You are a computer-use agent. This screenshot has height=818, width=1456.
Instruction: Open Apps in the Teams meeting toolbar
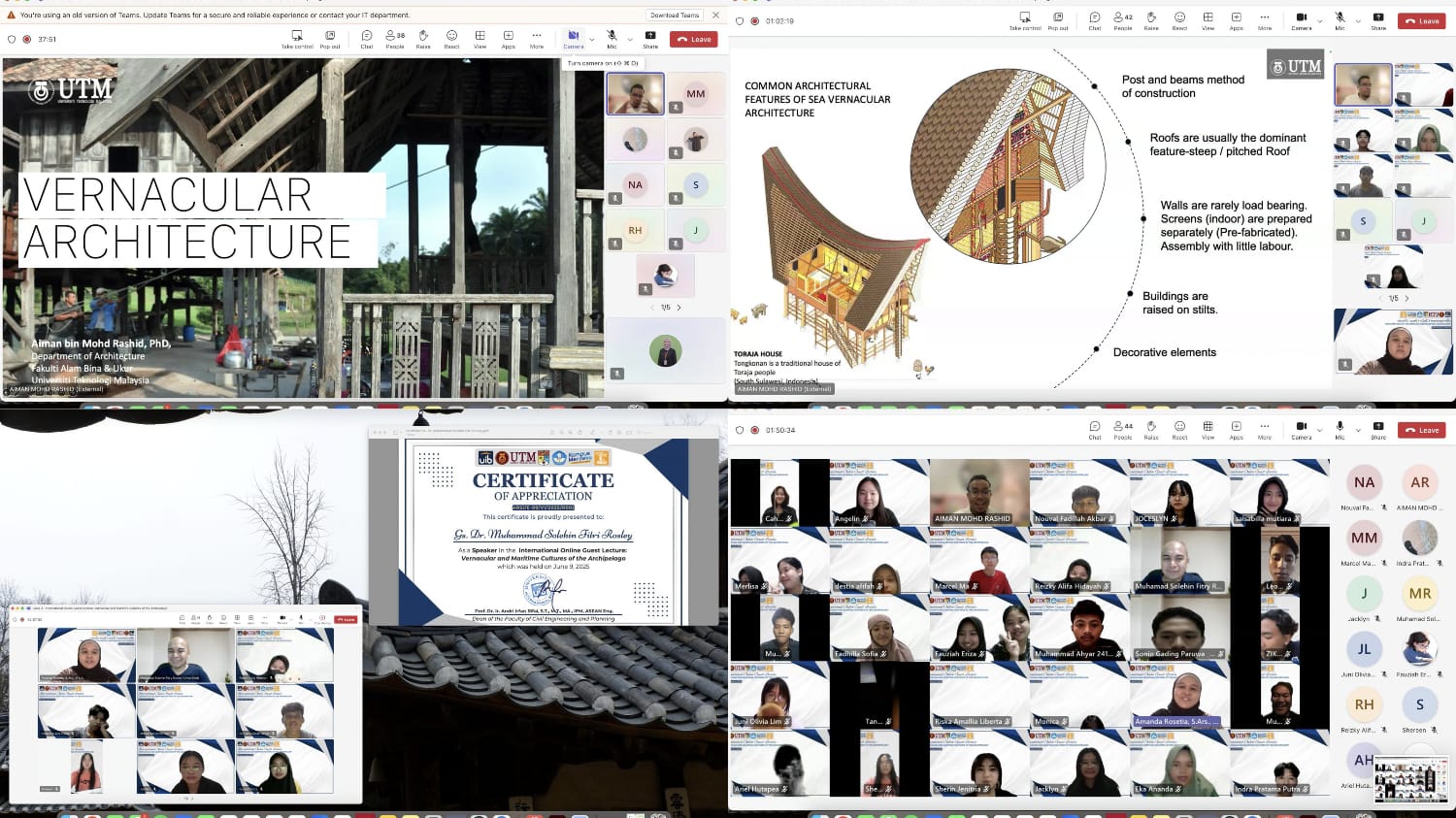click(508, 39)
